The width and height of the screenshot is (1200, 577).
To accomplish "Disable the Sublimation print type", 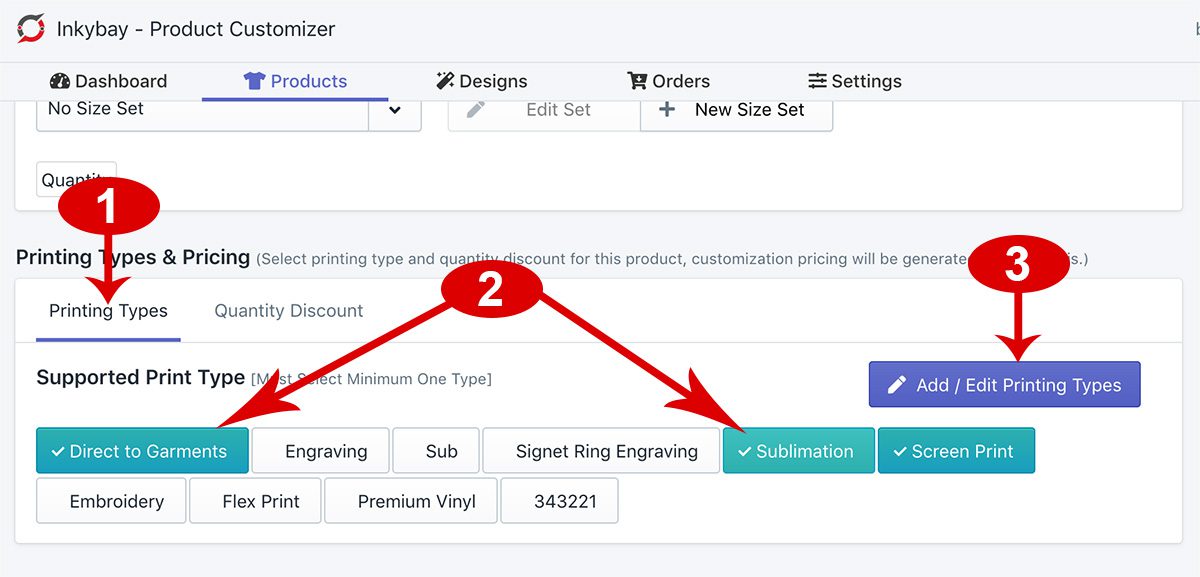I will 798,451.
